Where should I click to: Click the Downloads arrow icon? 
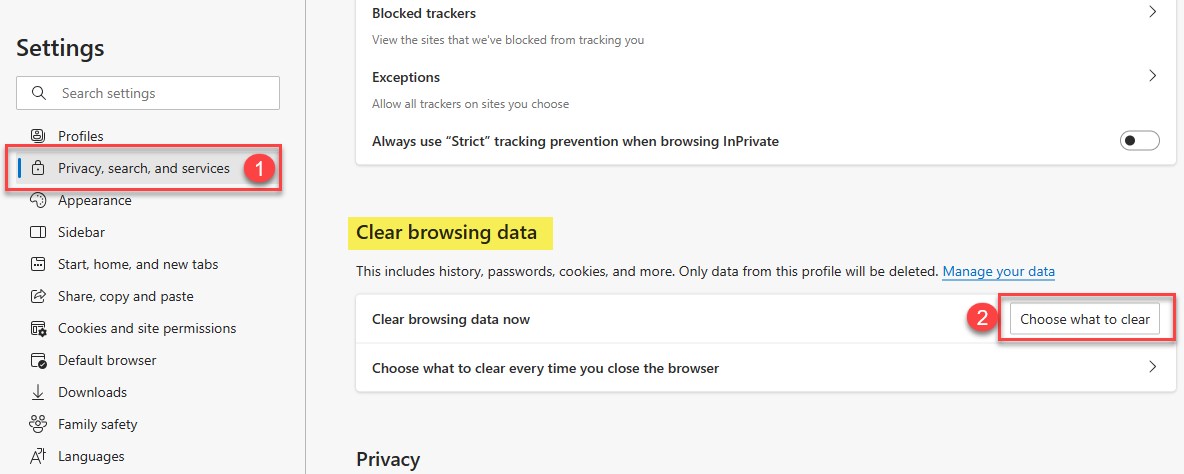point(38,392)
